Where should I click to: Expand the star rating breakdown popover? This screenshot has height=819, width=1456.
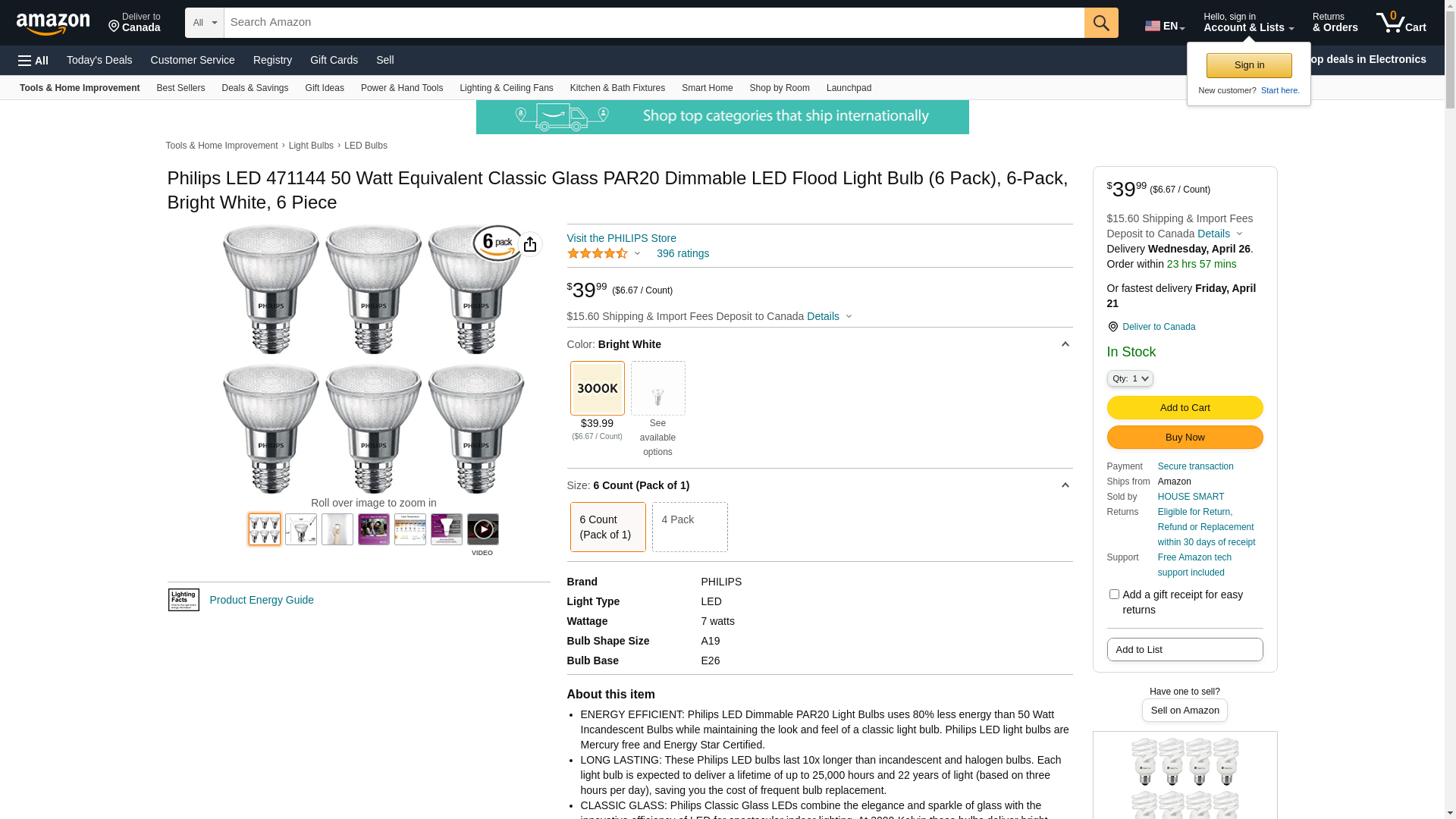(604, 253)
